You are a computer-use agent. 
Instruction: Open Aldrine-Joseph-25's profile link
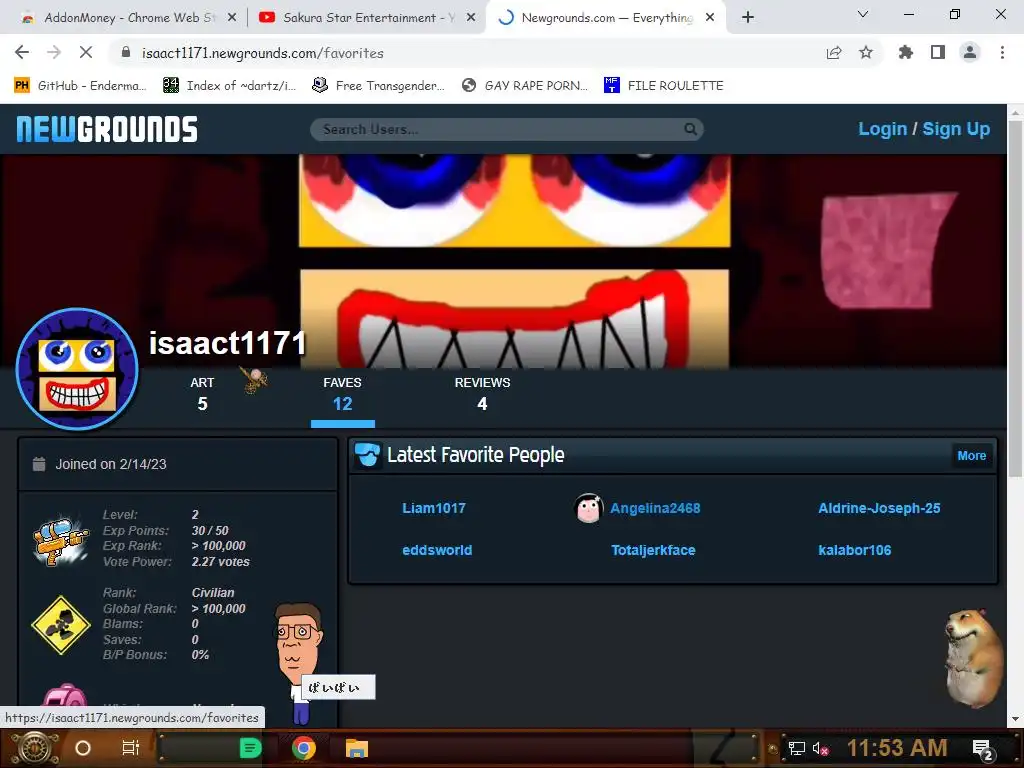(879, 508)
